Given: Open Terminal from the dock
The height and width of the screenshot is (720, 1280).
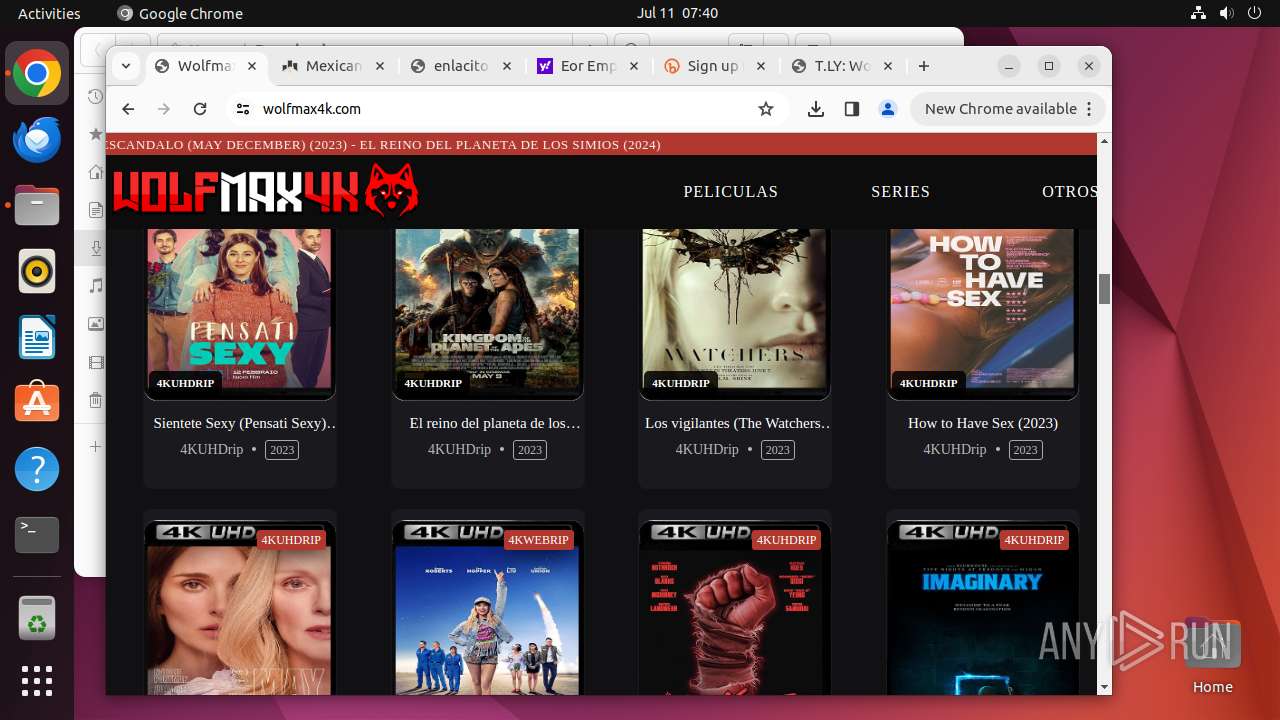Looking at the screenshot, I should tap(37, 535).
